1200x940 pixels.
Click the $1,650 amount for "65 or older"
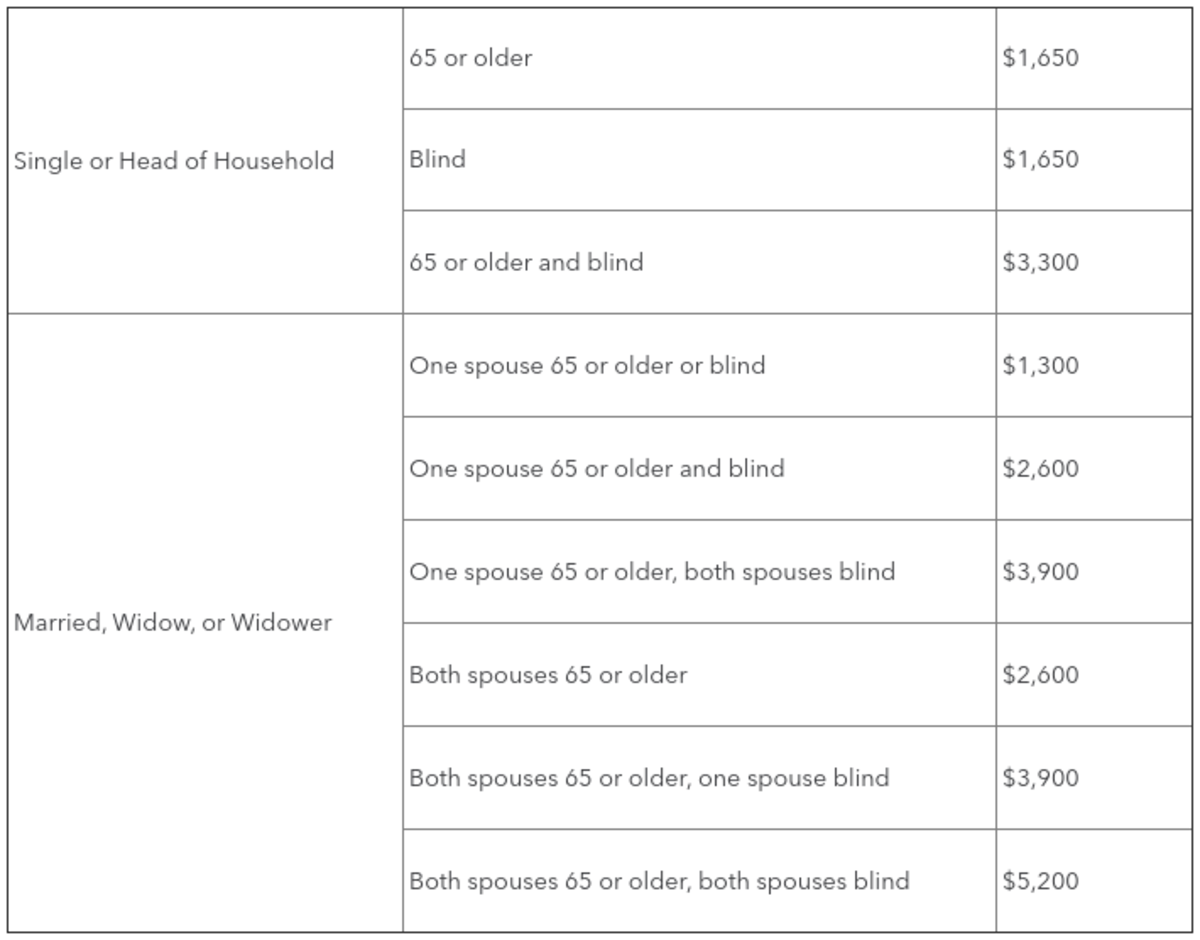(x=1041, y=58)
